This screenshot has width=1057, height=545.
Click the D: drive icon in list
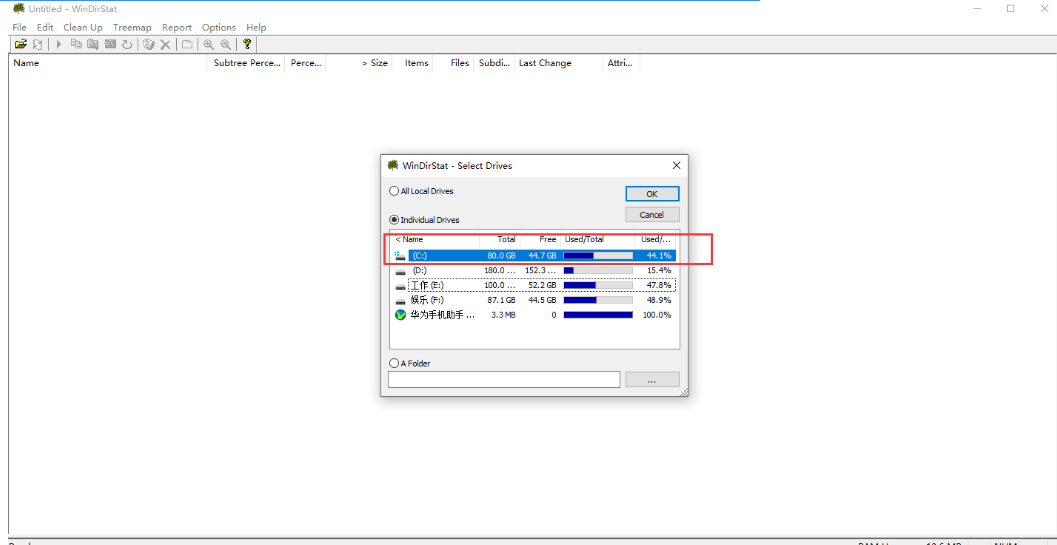point(400,270)
